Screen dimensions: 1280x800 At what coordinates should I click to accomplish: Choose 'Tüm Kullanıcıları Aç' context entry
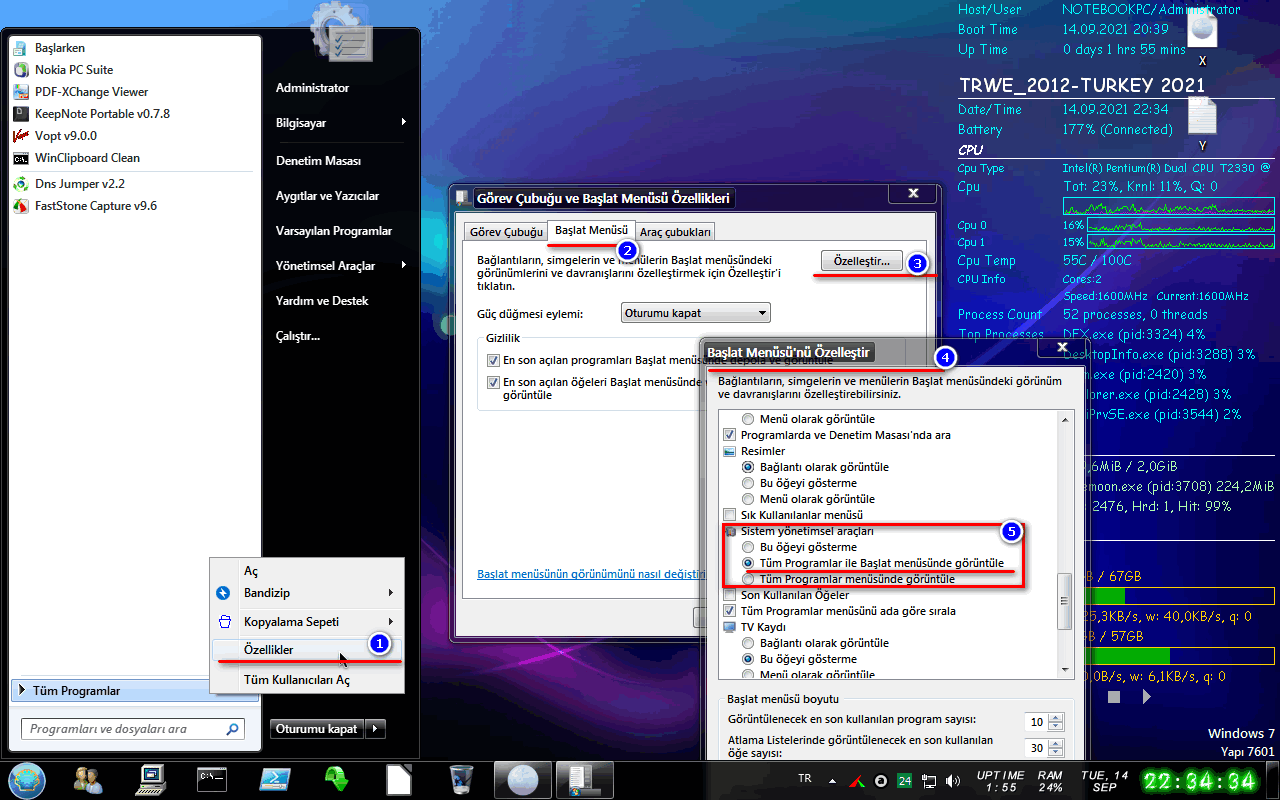pyautogui.click(x=307, y=680)
